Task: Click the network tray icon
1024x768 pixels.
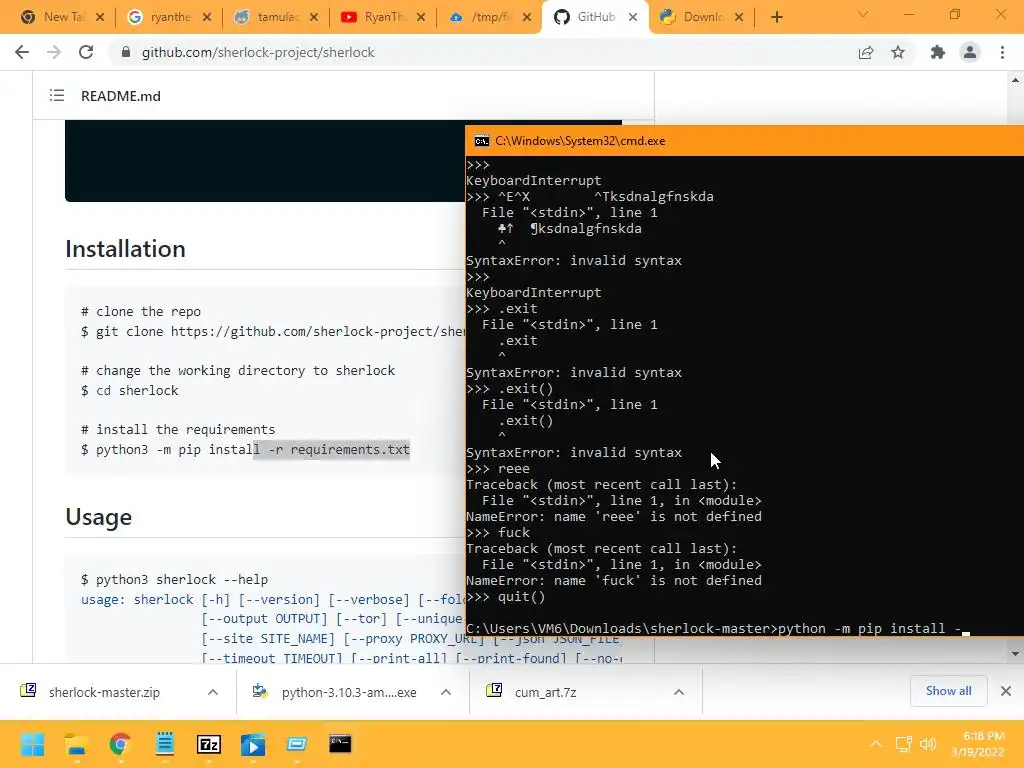Action: coord(903,744)
